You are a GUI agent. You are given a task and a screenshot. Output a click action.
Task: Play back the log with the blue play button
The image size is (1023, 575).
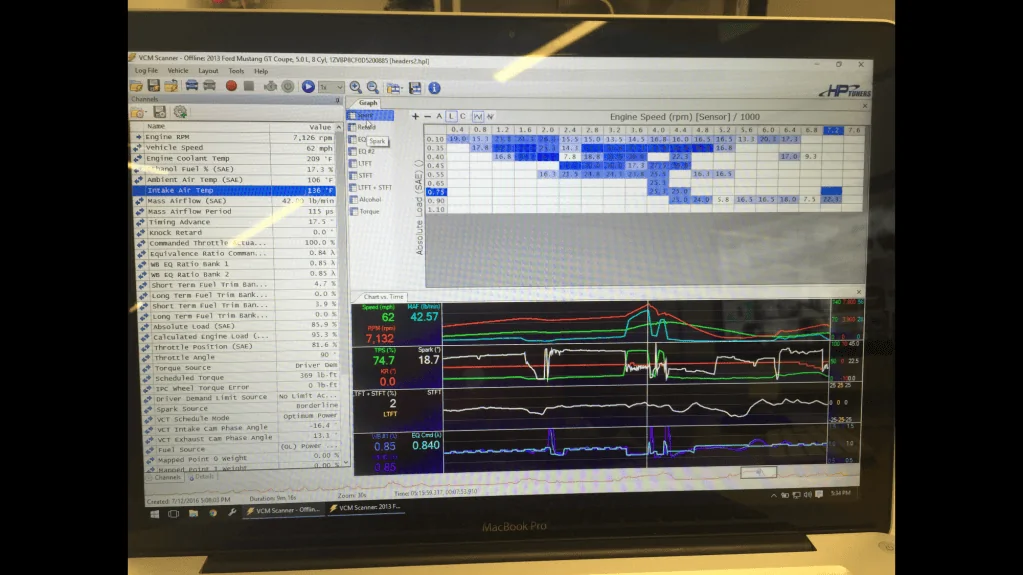(x=308, y=87)
